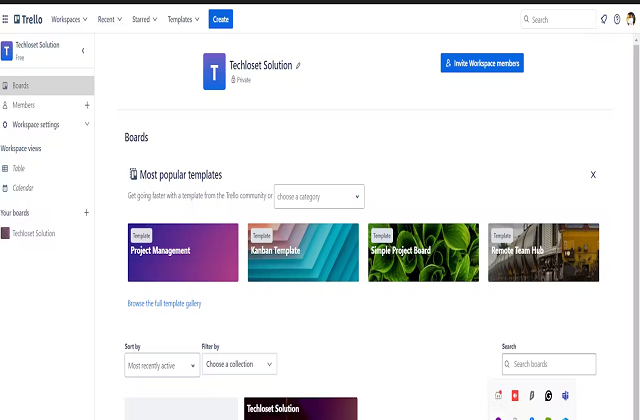Dismiss Most popular templates with the X
This screenshot has width=640, height=420.
(x=593, y=175)
